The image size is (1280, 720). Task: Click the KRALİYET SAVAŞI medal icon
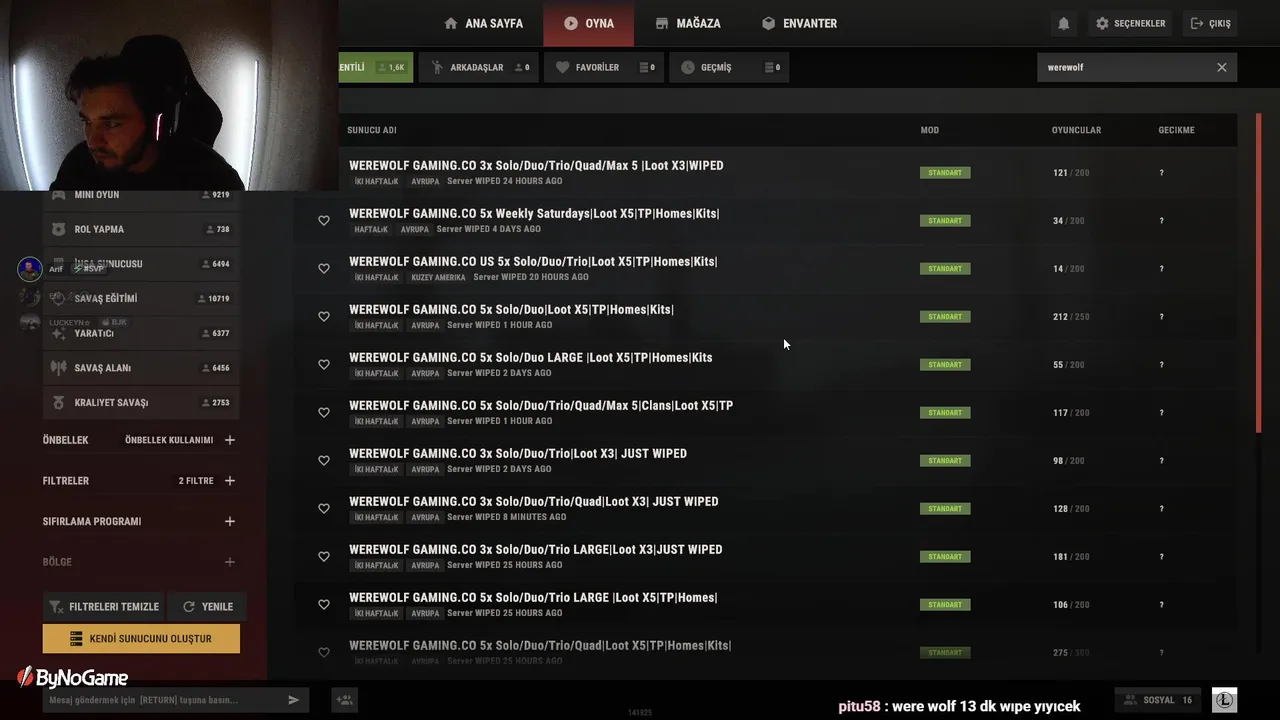click(58, 402)
